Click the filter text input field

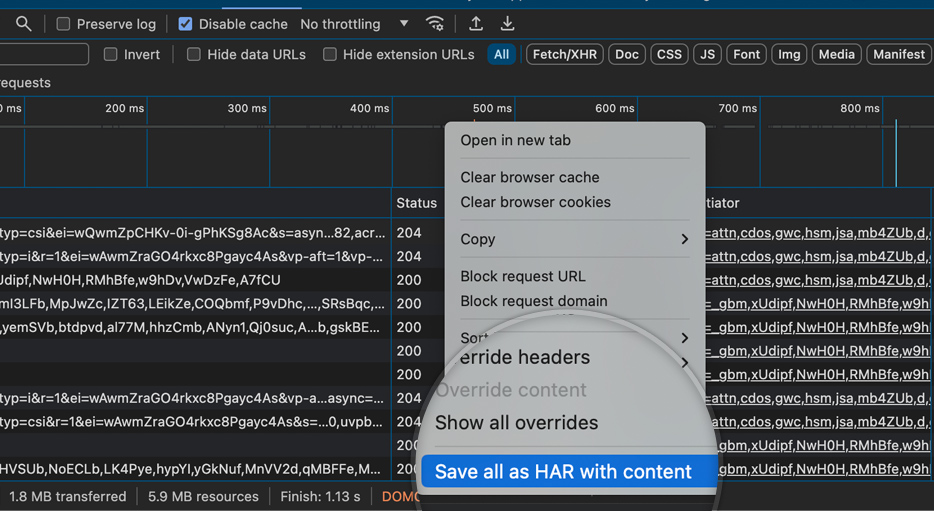click(x=44, y=54)
